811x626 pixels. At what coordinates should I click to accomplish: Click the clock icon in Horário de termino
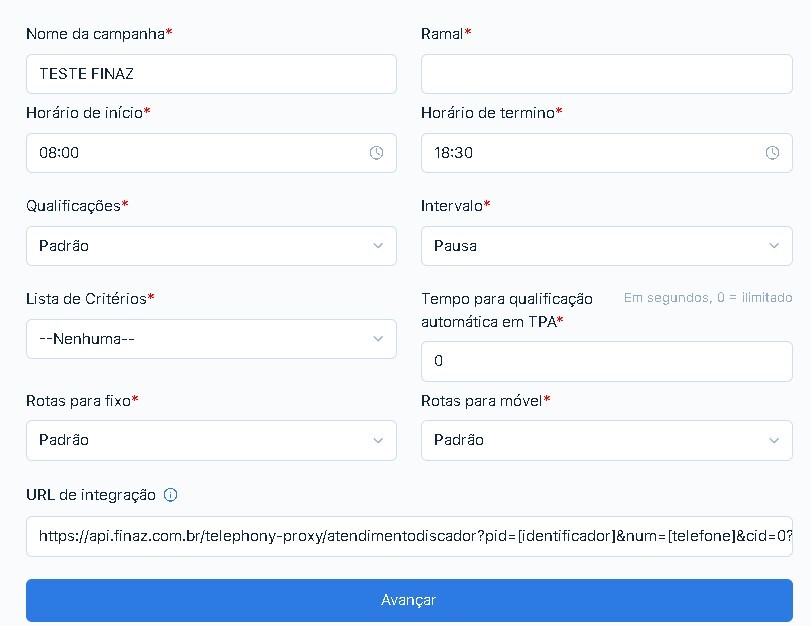[772, 153]
